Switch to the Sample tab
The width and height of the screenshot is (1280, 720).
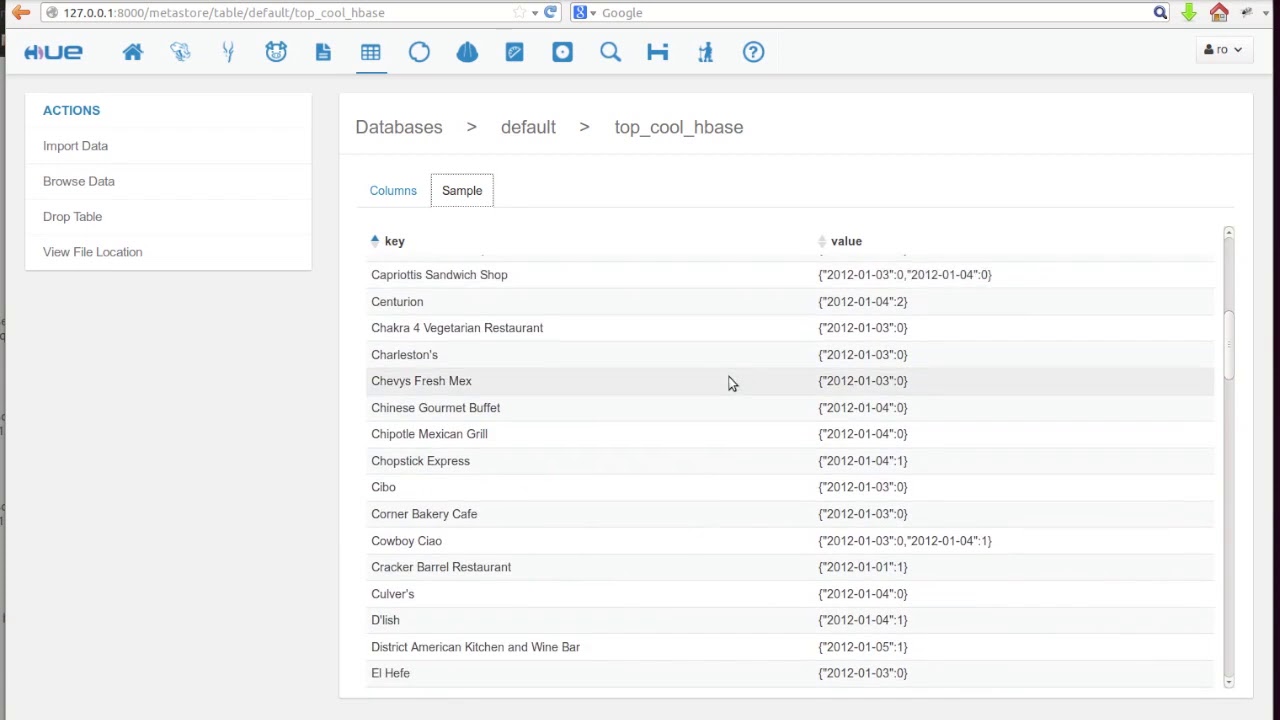(462, 191)
